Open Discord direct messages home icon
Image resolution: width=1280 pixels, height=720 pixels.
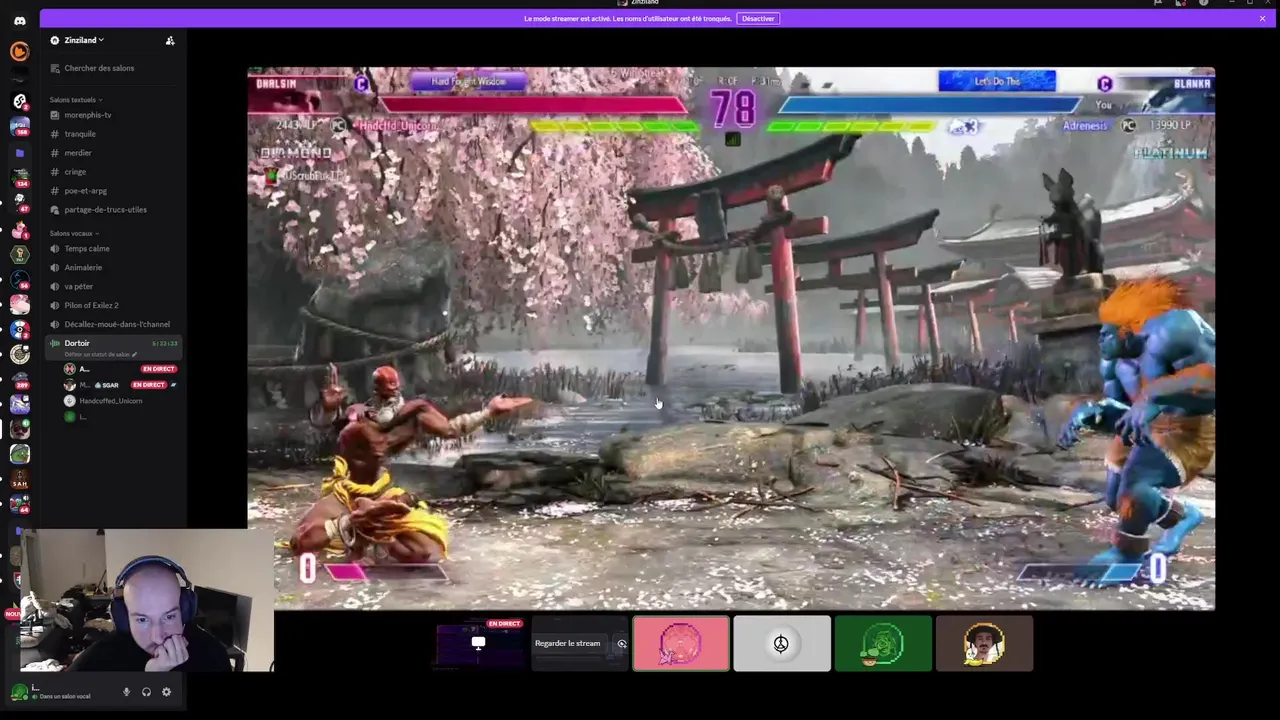click(19, 20)
